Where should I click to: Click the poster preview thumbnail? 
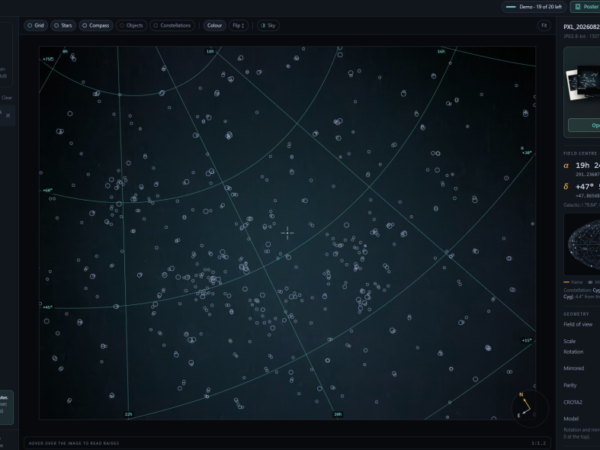pos(583,83)
